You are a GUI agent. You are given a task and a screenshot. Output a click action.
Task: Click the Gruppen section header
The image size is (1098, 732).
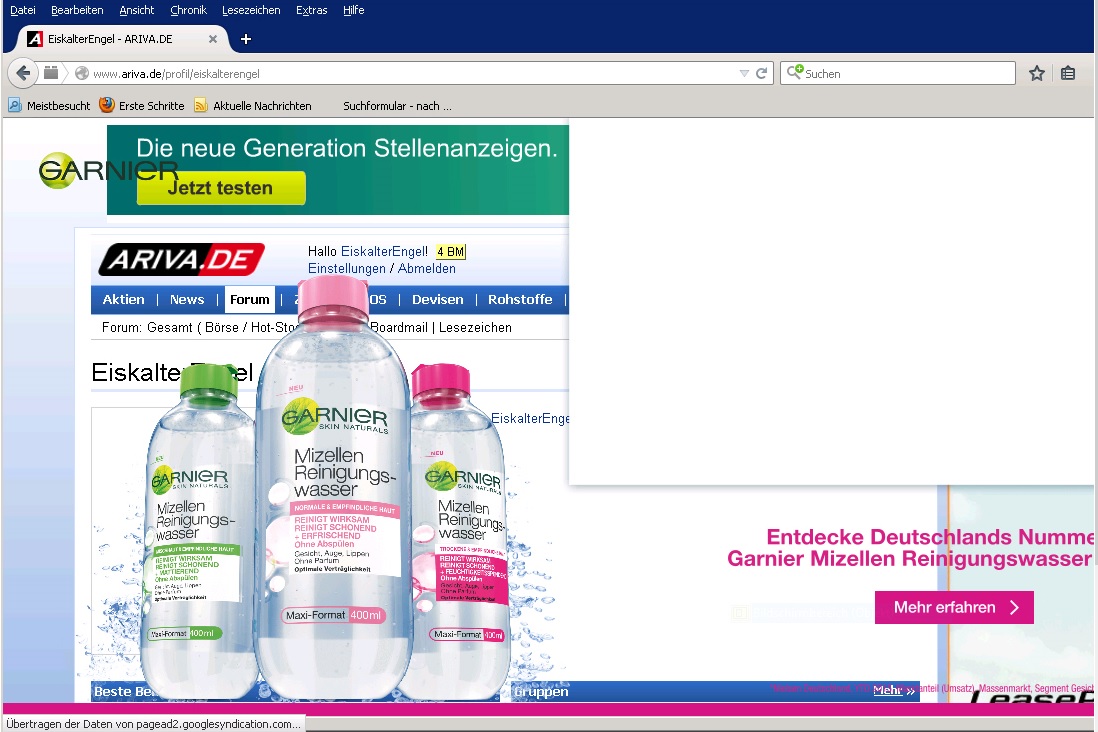pos(541,691)
